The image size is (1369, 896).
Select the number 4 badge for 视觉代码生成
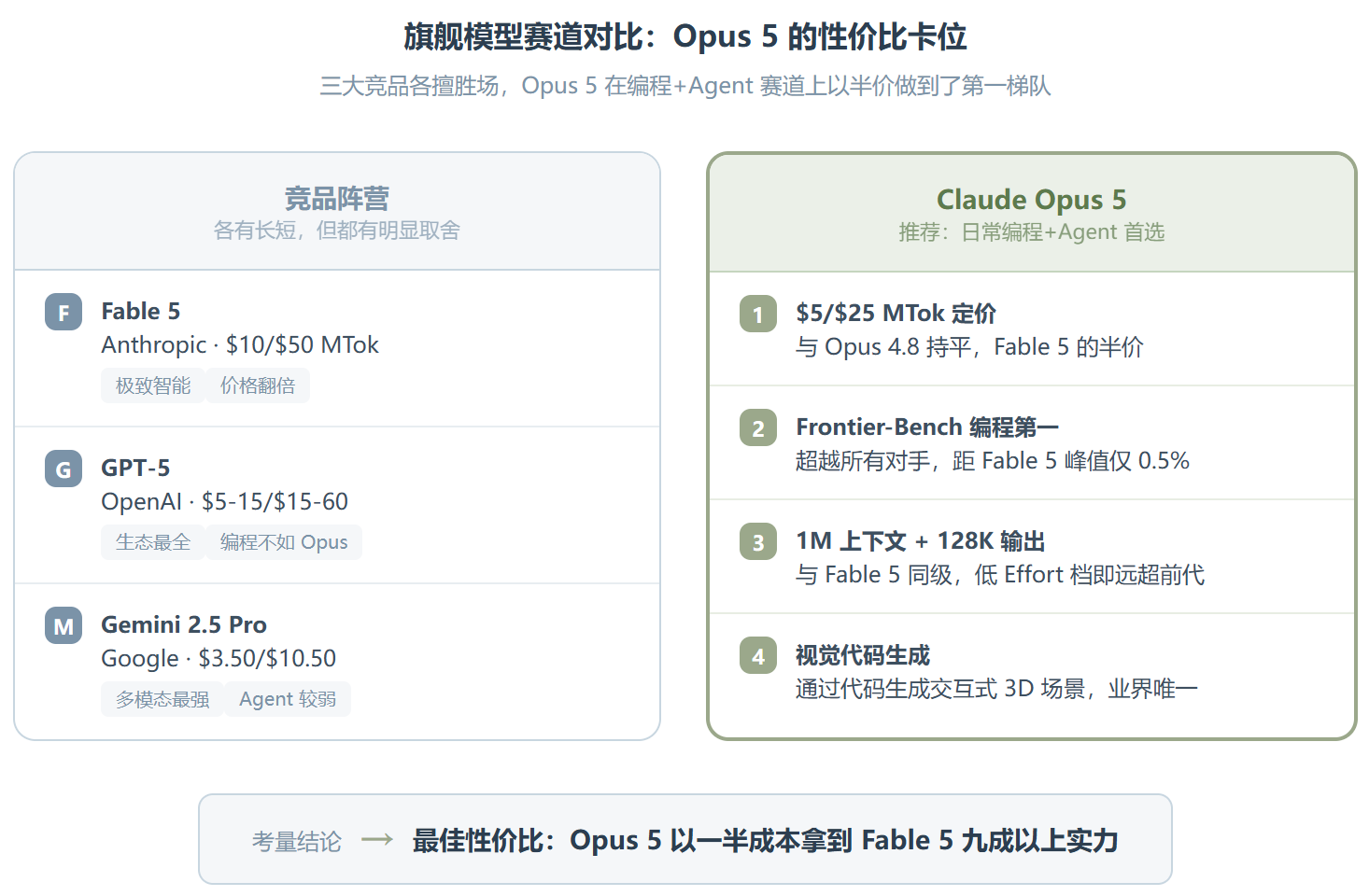point(758,655)
